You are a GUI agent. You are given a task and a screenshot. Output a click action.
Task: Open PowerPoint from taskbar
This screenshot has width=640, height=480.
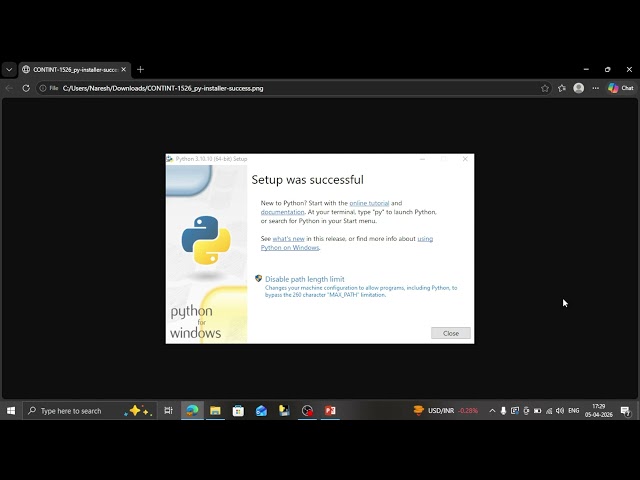(330, 411)
